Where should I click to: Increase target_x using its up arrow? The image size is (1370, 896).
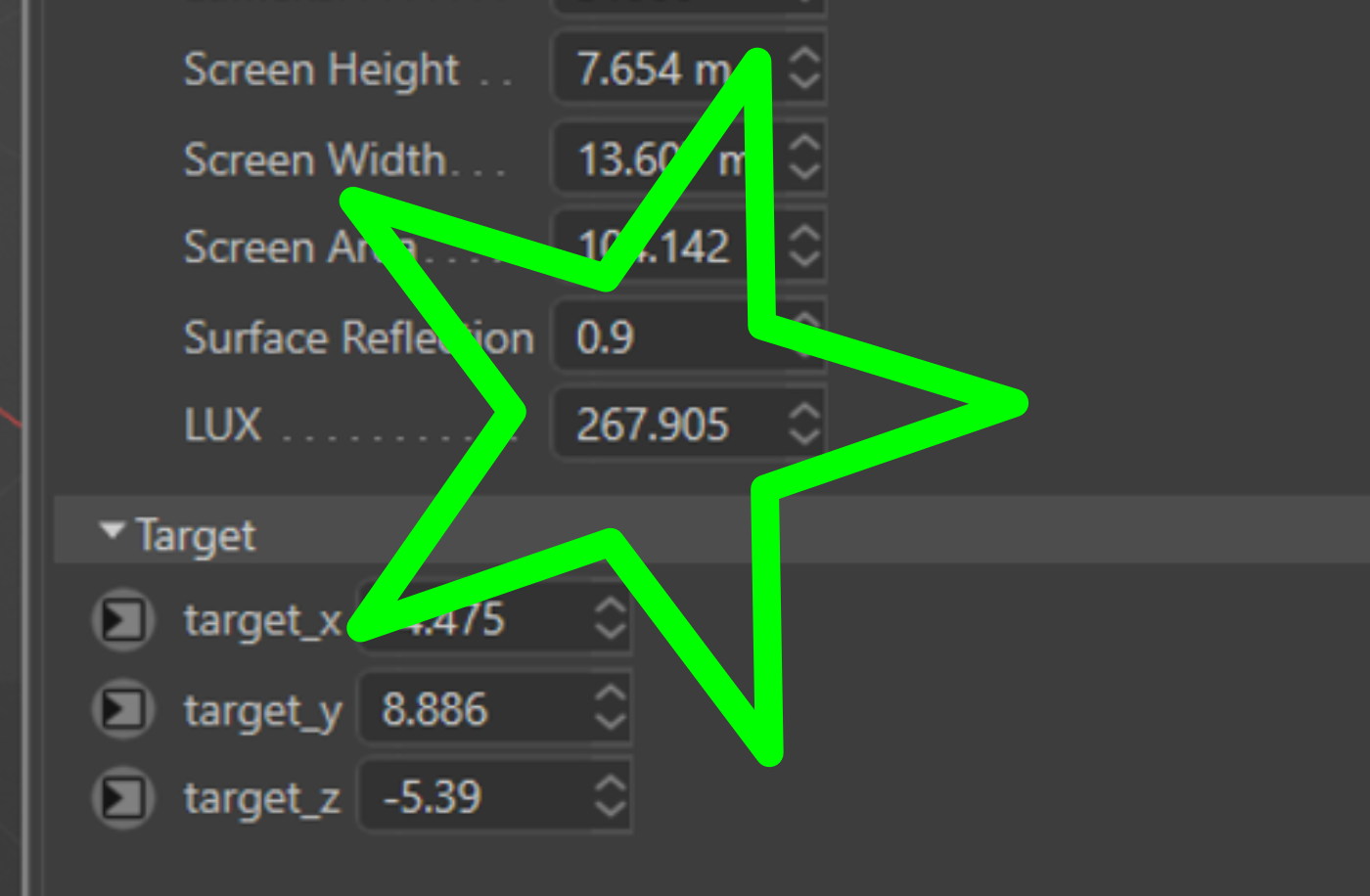pyautogui.click(x=611, y=607)
